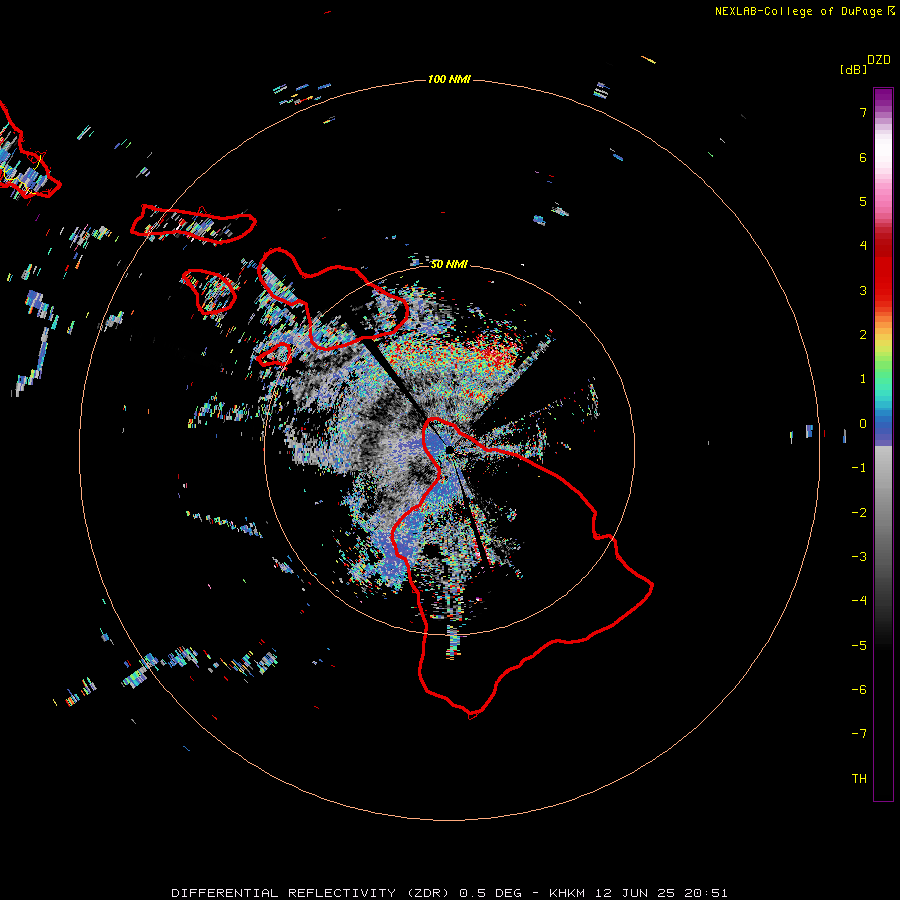The image size is (900, 900).
Task: Click the "-2" tick label on the color scale
Action: pyautogui.click(x=859, y=513)
